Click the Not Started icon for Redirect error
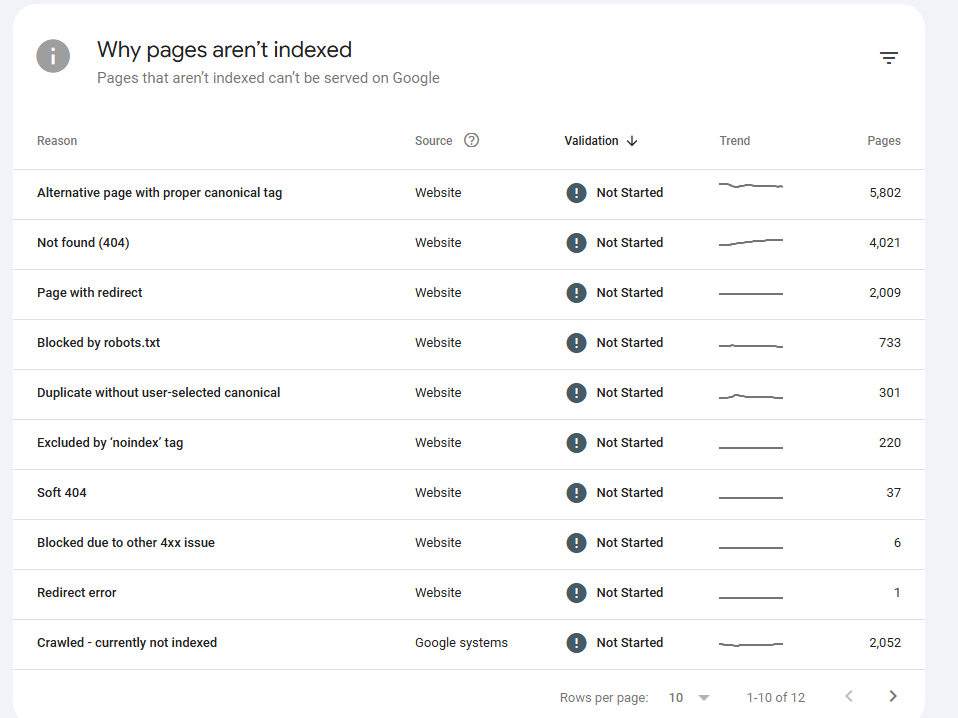This screenshot has width=958, height=718. pyautogui.click(x=576, y=593)
